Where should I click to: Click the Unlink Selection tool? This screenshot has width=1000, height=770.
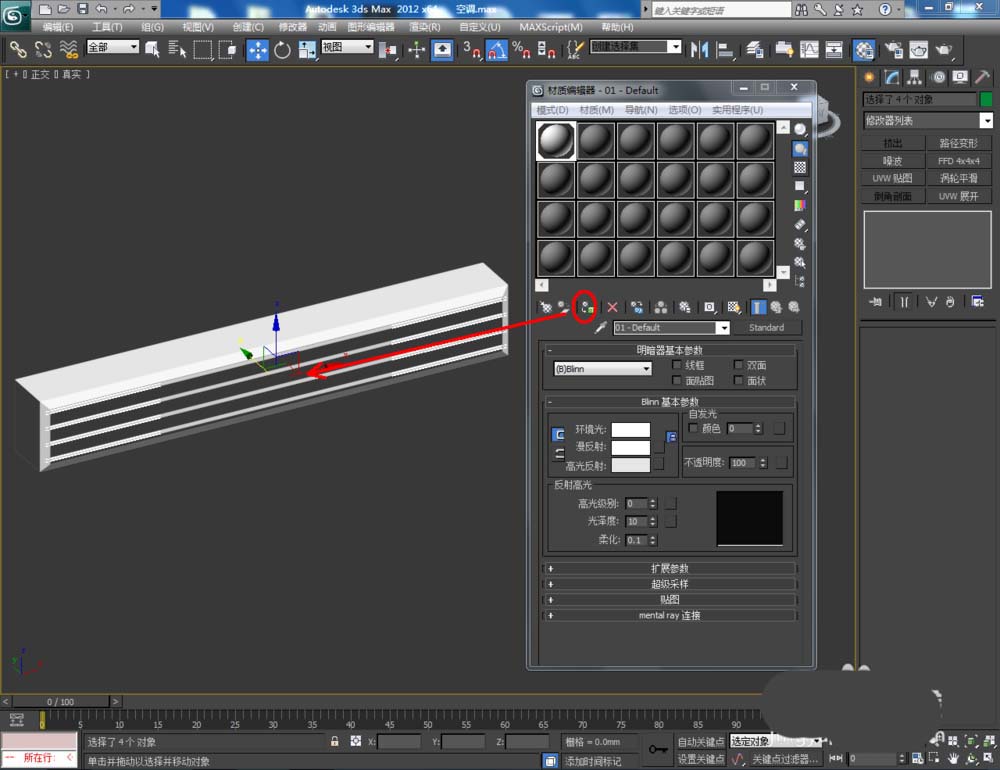tap(43, 50)
